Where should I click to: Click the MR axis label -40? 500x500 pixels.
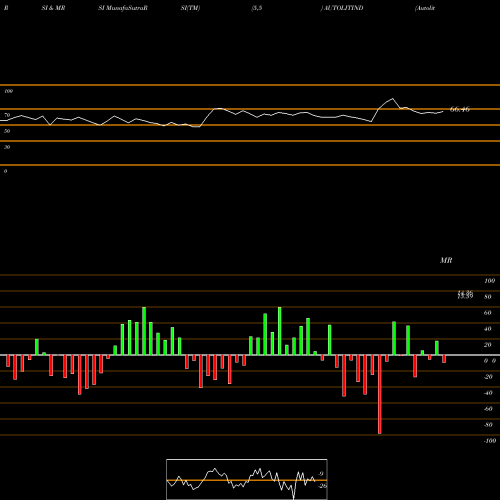tap(488, 393)
